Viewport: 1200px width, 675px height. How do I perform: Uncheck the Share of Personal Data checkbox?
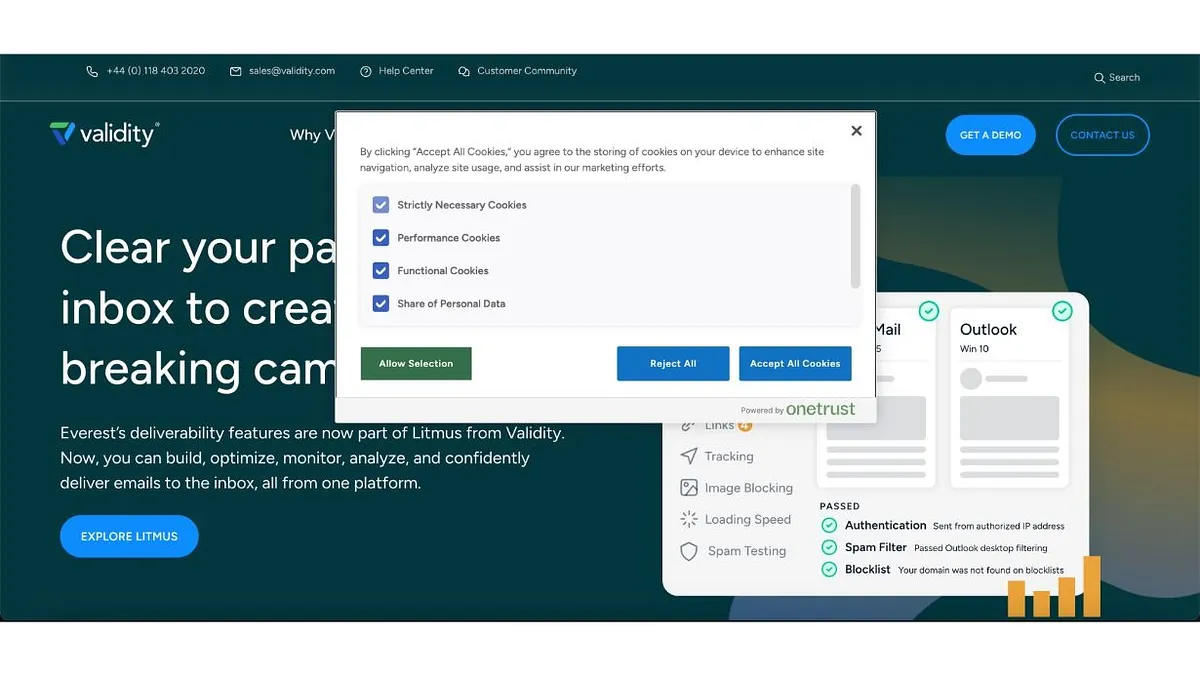point(381,304)
